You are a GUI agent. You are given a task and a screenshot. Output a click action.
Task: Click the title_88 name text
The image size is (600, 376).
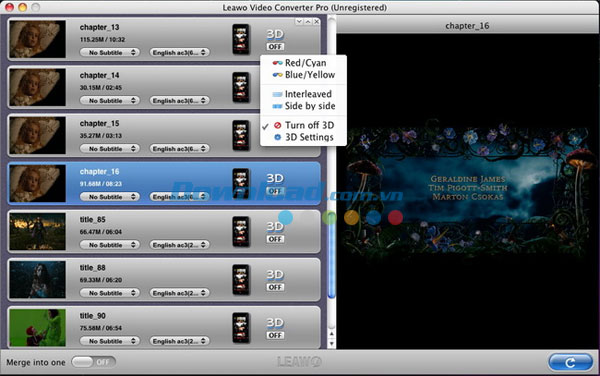click(93, 268)
